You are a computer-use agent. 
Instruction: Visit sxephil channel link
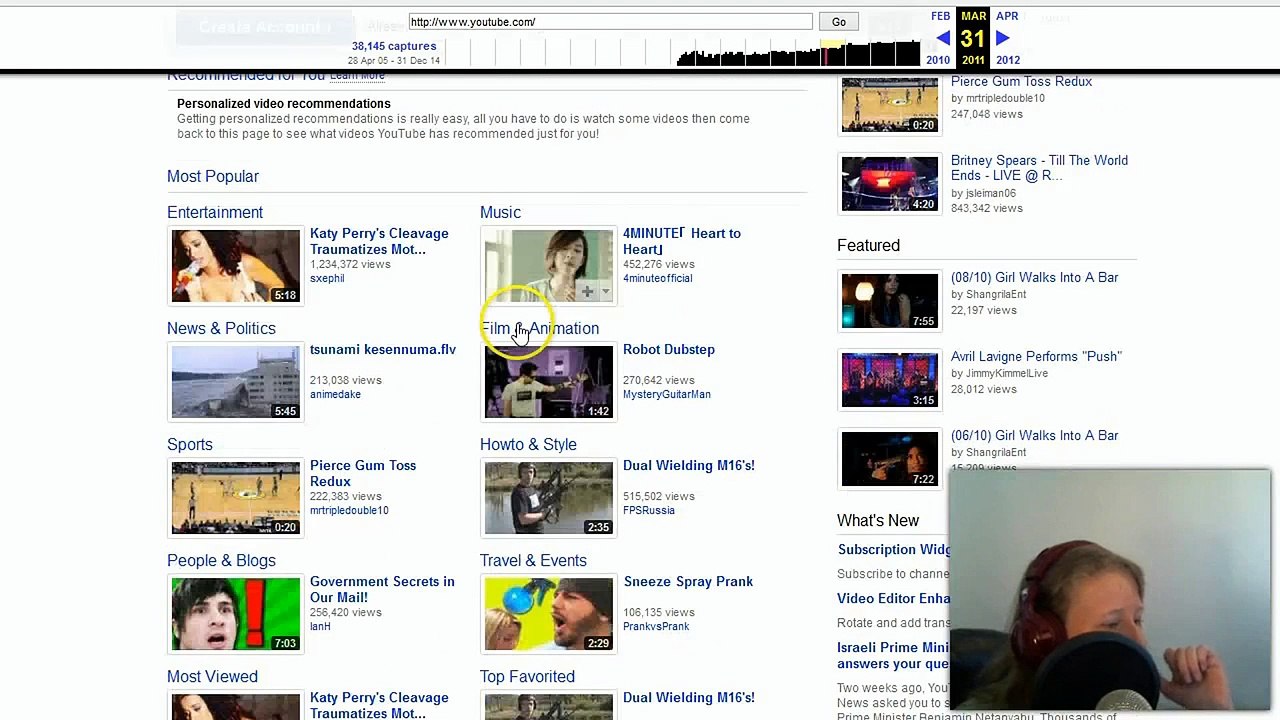[327, 278]
